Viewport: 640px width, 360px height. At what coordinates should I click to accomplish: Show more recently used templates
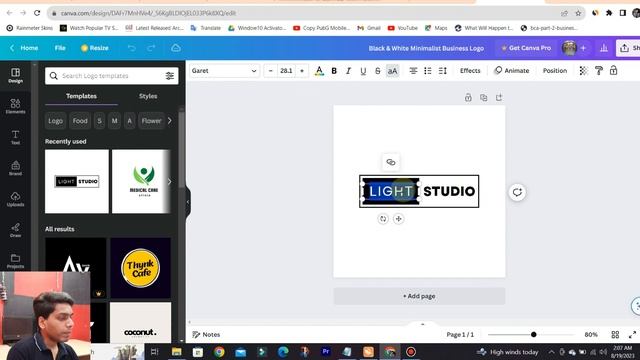click(169, 181)
